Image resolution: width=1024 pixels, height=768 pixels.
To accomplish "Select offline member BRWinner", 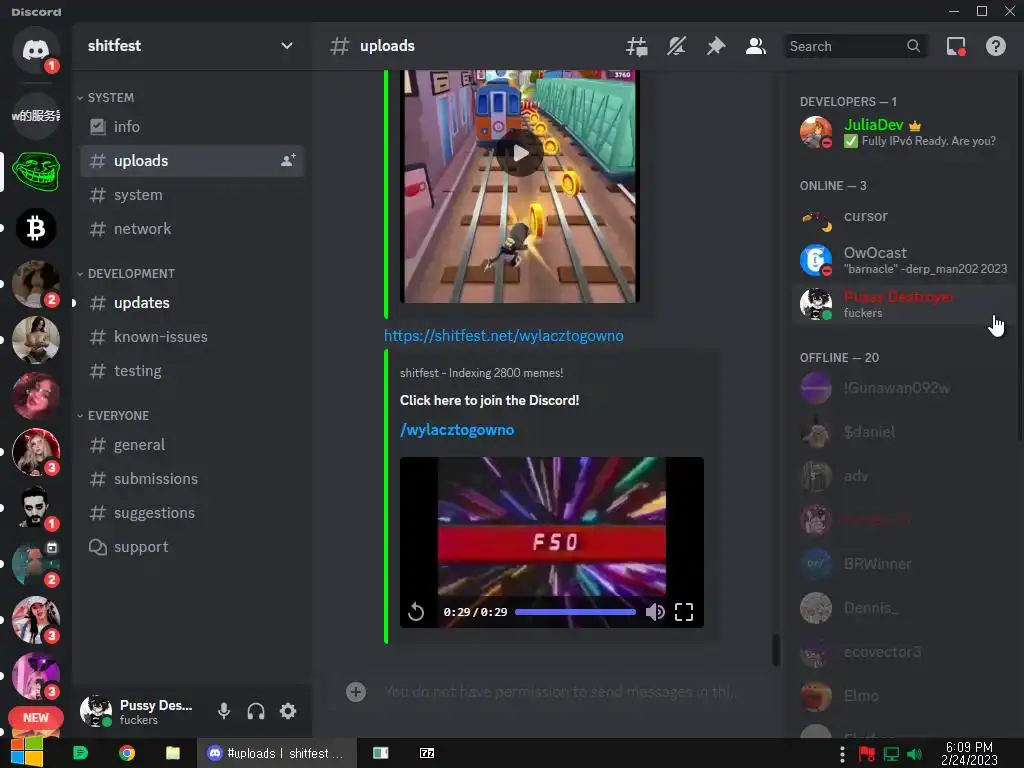I will [x=903, y=564].
